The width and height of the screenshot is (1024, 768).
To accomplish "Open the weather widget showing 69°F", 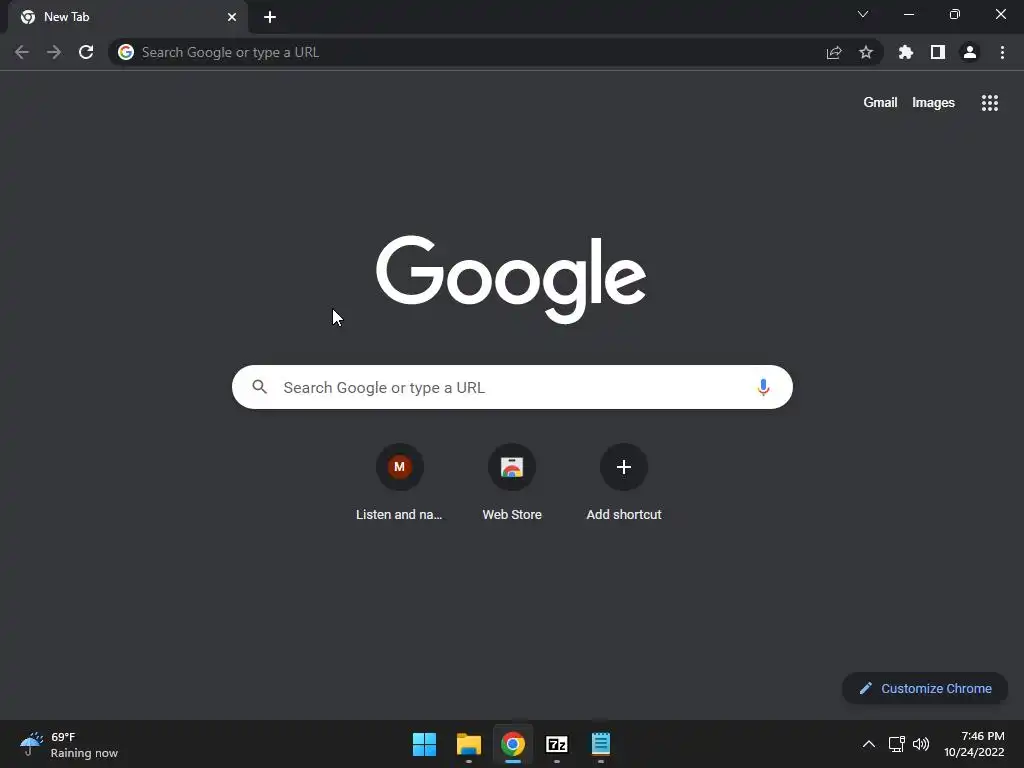I will (x=69, y=744).
